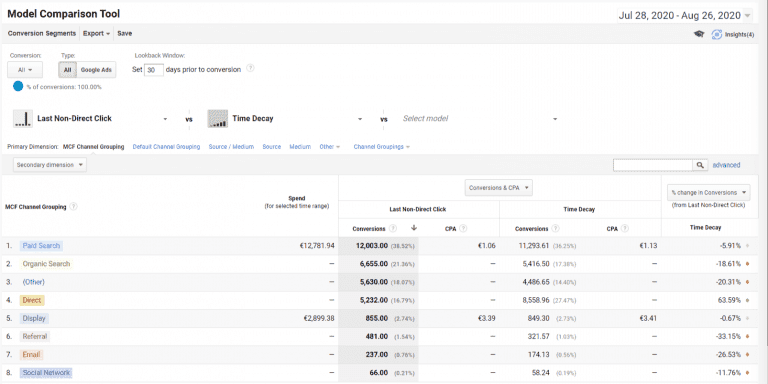
Task: Click the advanced filter link
Action: [x=726, y=166]
